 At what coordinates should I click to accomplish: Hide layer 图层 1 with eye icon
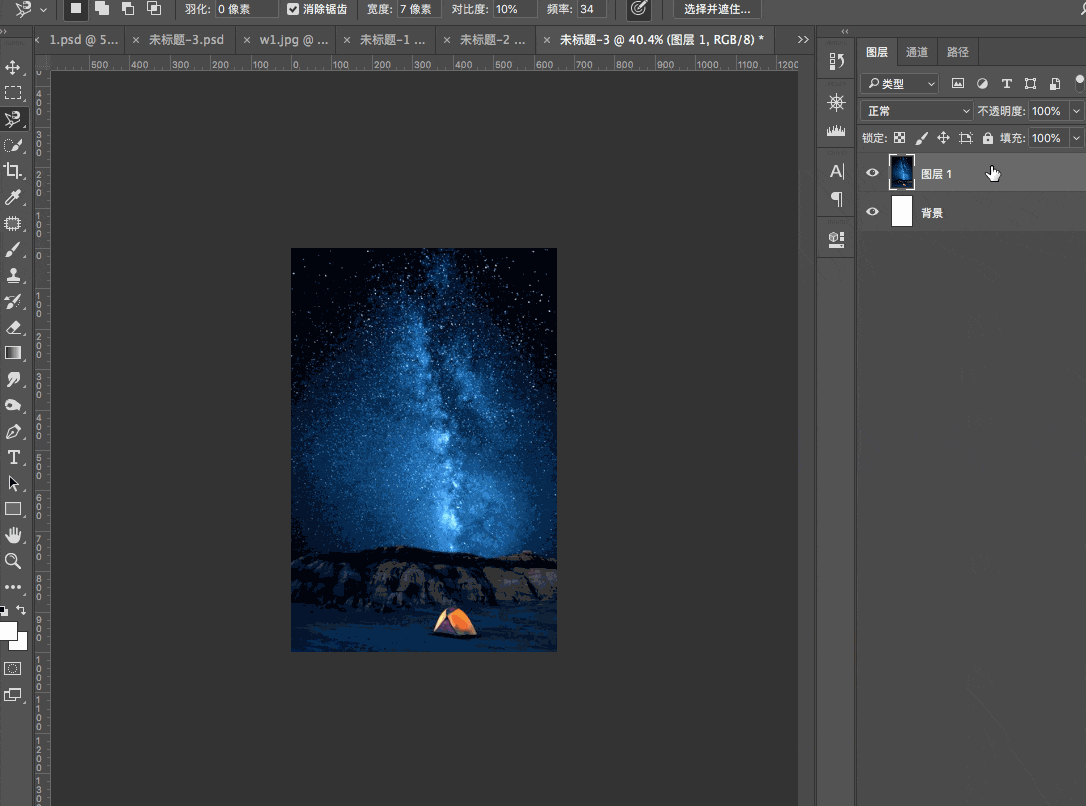click(873, 173)
